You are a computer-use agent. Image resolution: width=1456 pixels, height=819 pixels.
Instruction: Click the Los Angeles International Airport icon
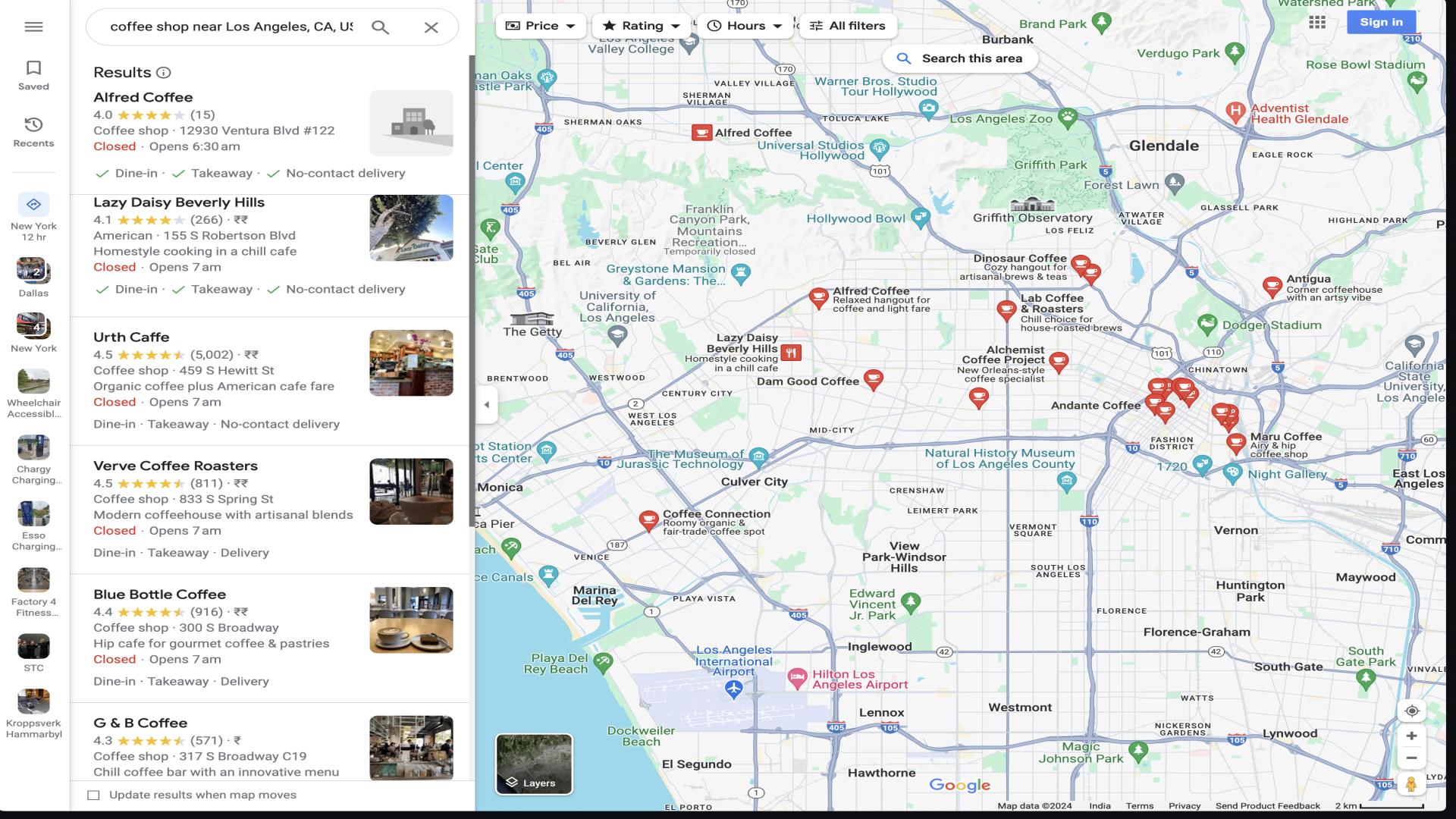point(733,689)
